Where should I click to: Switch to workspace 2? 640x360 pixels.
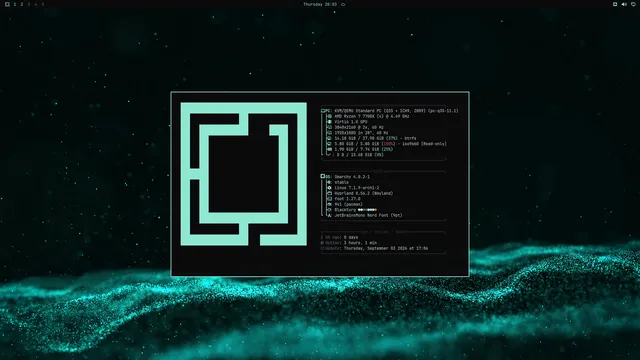coord(22,4)
